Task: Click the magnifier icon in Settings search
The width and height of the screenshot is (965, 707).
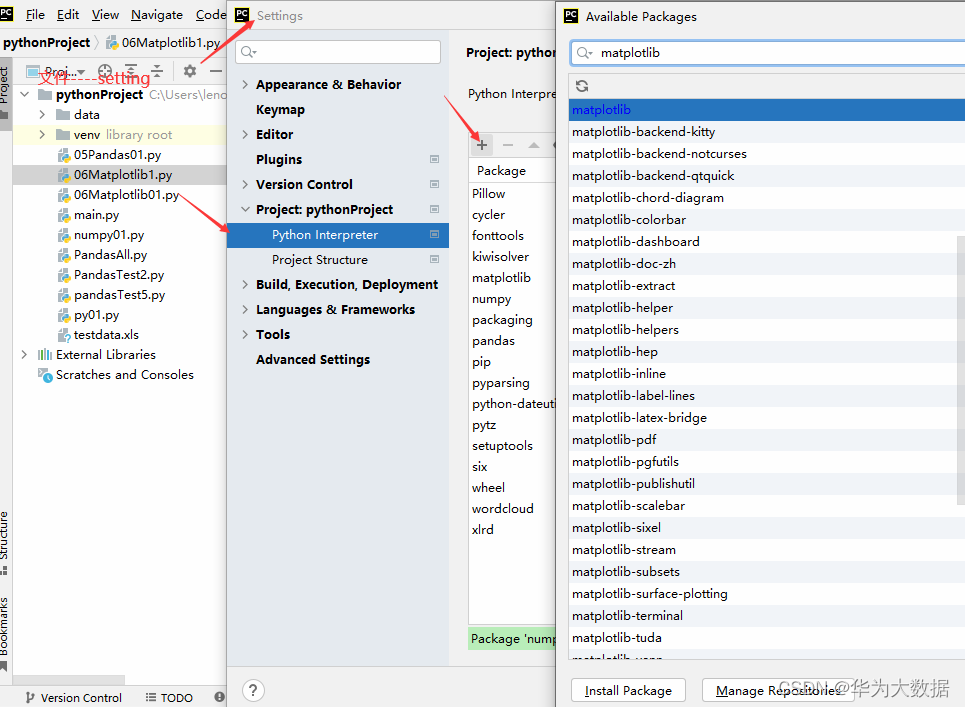Action: [x=248, y=52]
